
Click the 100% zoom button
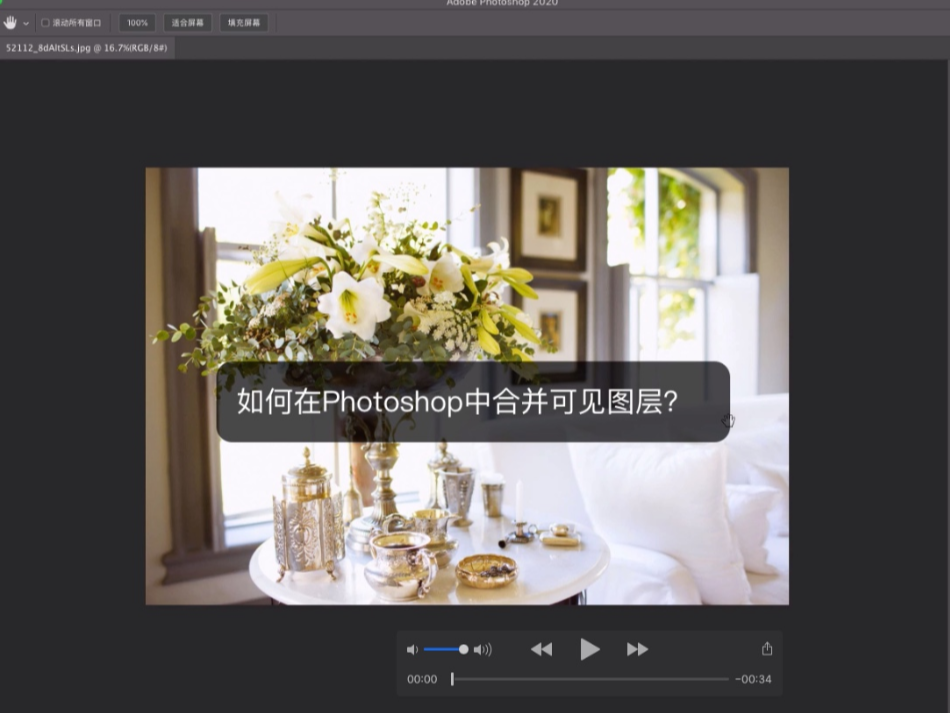[x=137, y=22]
